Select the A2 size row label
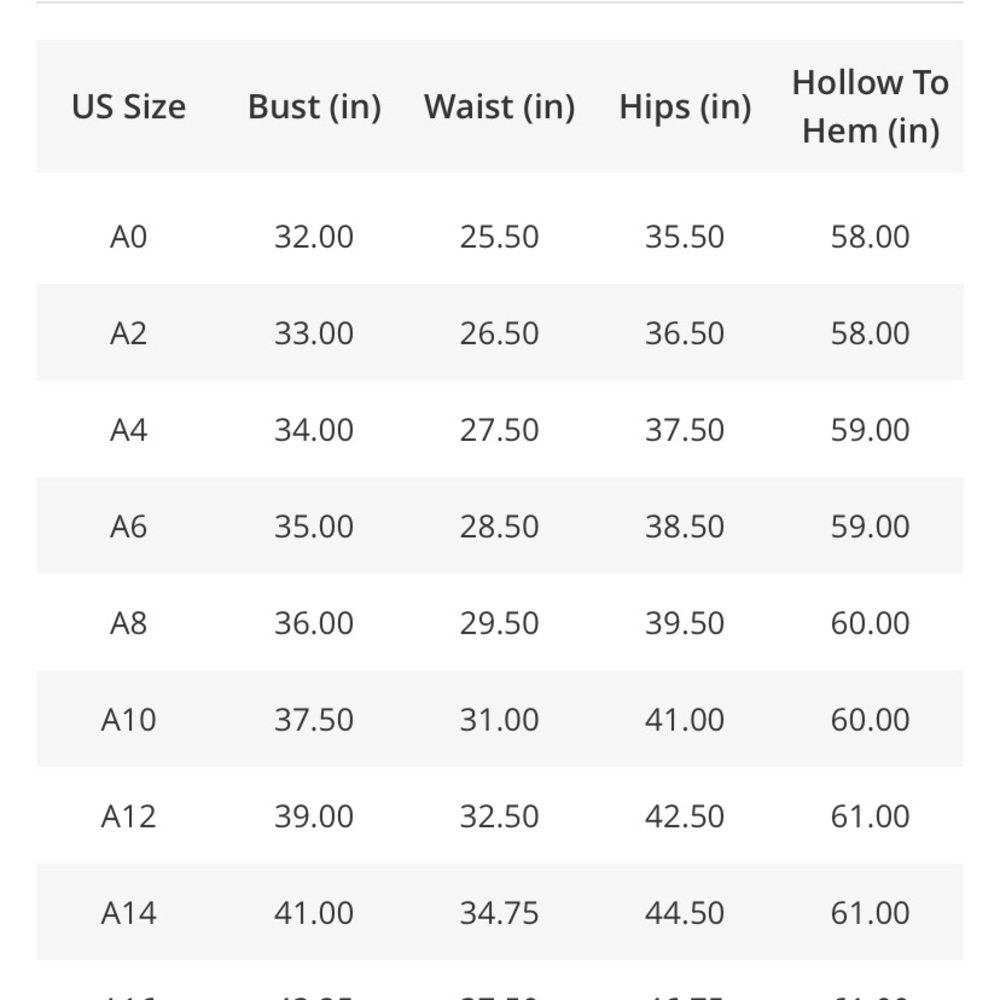This screenshot has width=1000, height=1000. (x=129, y=334)
